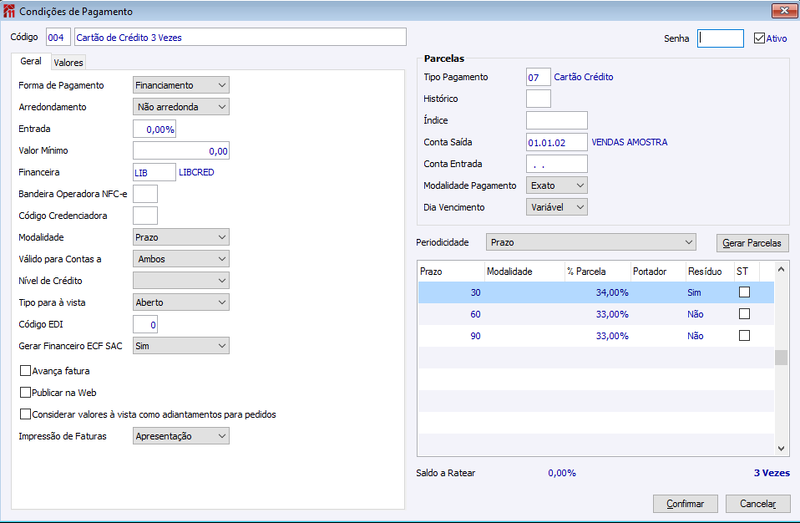Open the Arredondamento dropdown

(x=181, y=107)
